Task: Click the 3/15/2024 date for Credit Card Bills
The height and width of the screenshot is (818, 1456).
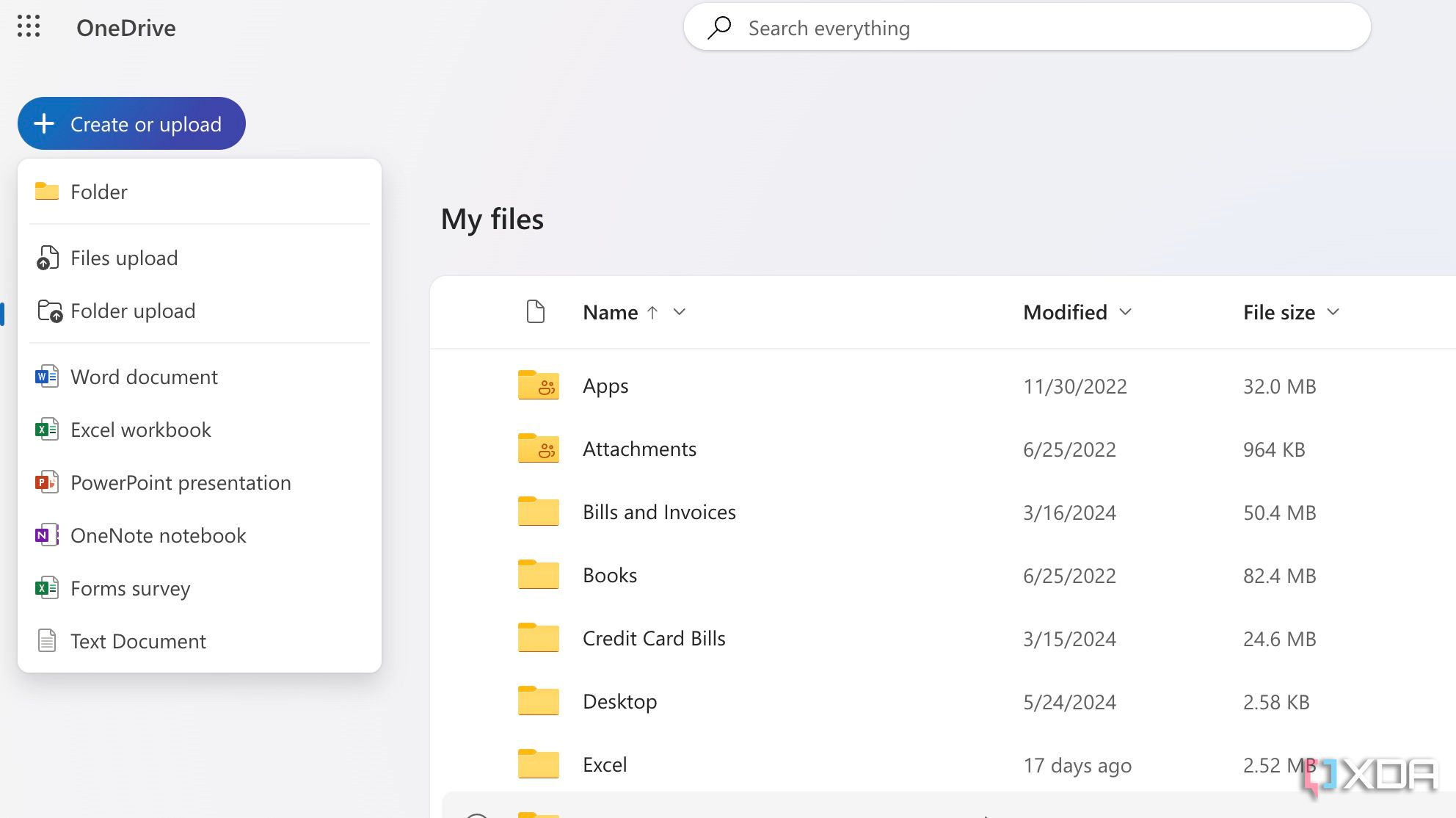Action: 1069,640
